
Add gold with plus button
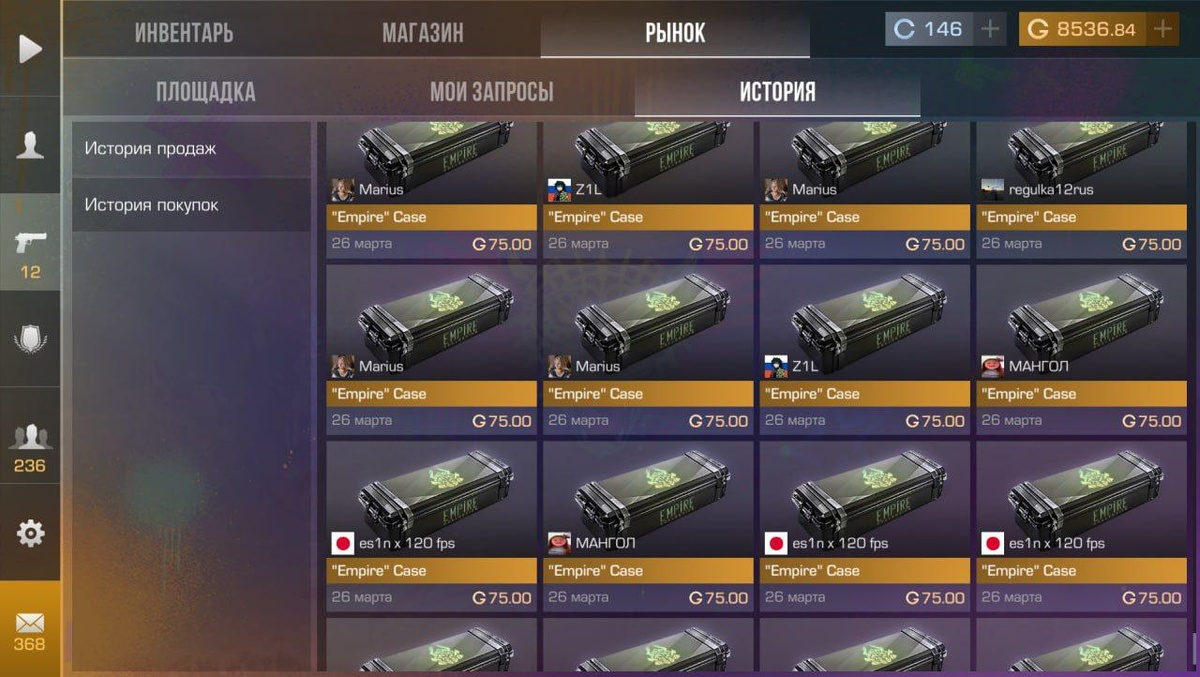1162,29
